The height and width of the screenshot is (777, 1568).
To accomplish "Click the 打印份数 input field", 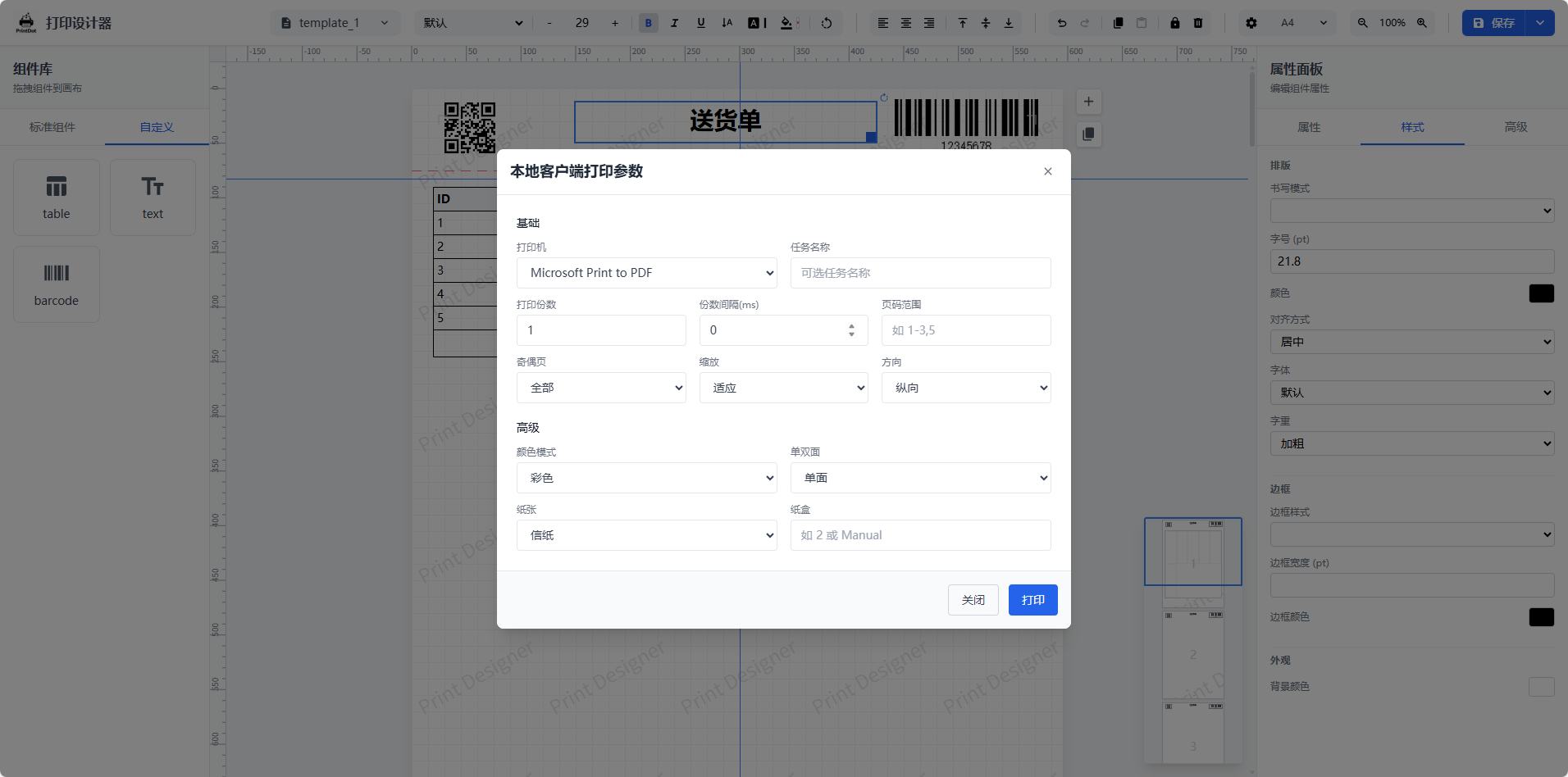I will pyautogui.click(x=601, y=330).
